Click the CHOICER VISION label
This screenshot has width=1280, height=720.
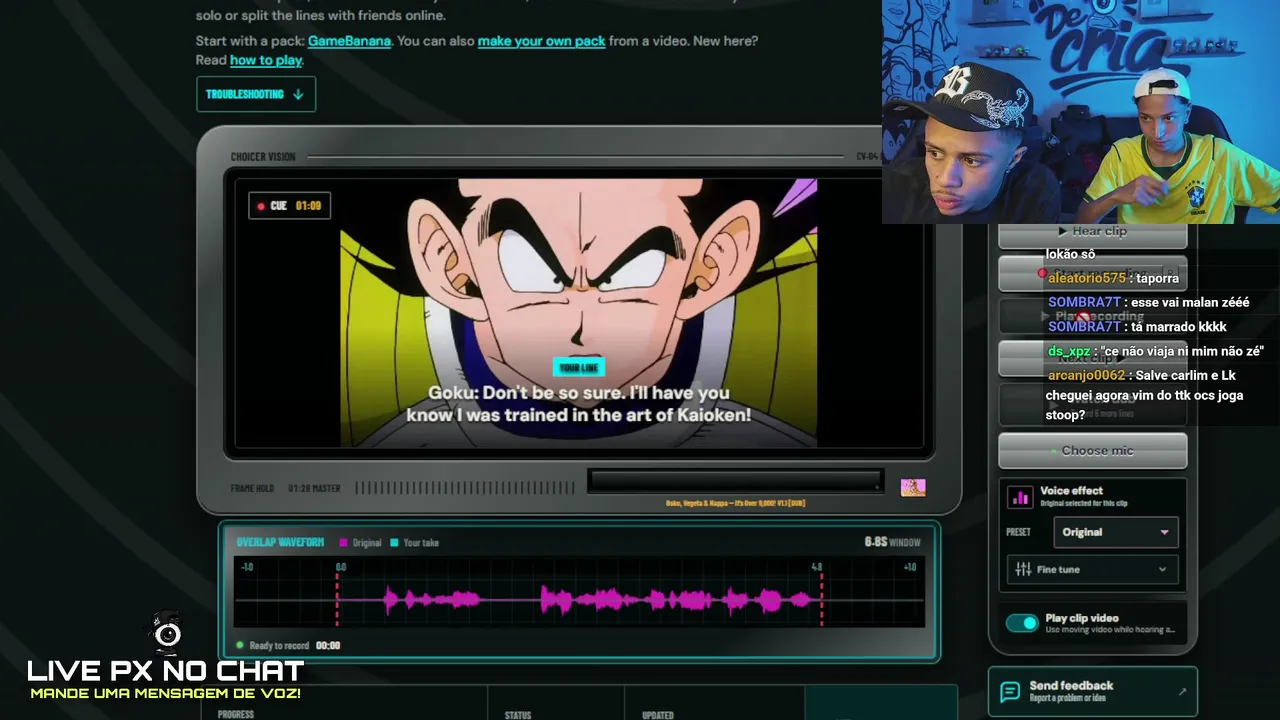point(263,157)
